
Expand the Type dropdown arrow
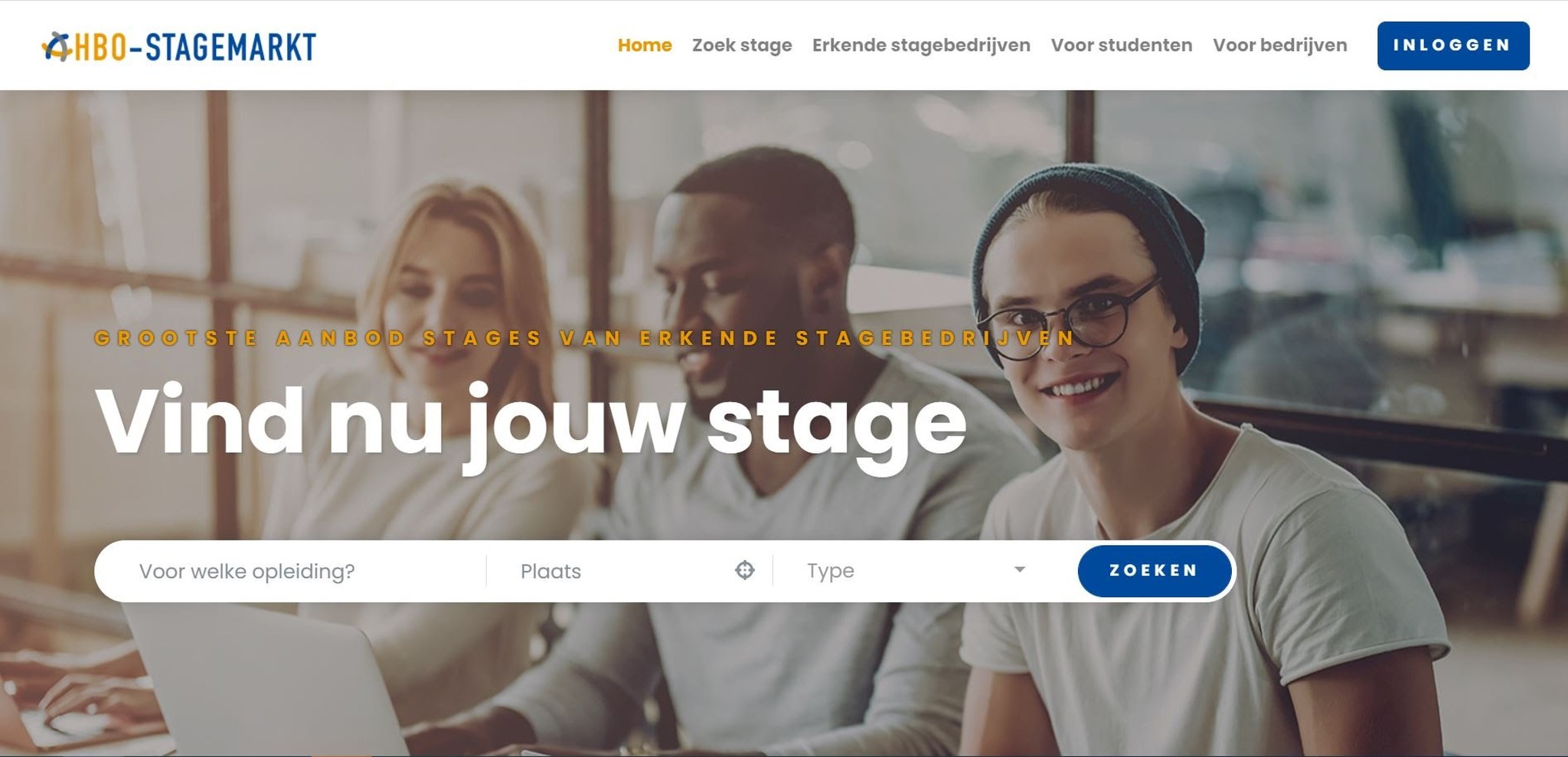click(x=1019, y=569)
